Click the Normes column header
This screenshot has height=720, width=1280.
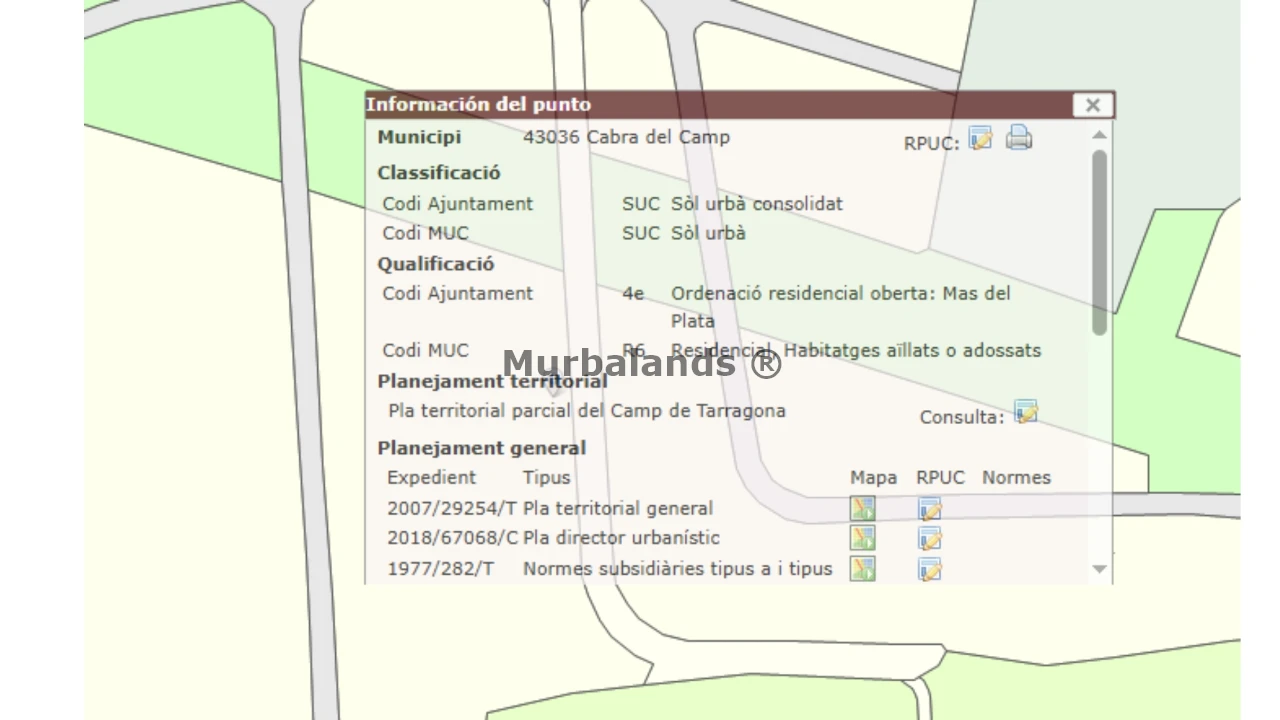tap(1016, 478)
